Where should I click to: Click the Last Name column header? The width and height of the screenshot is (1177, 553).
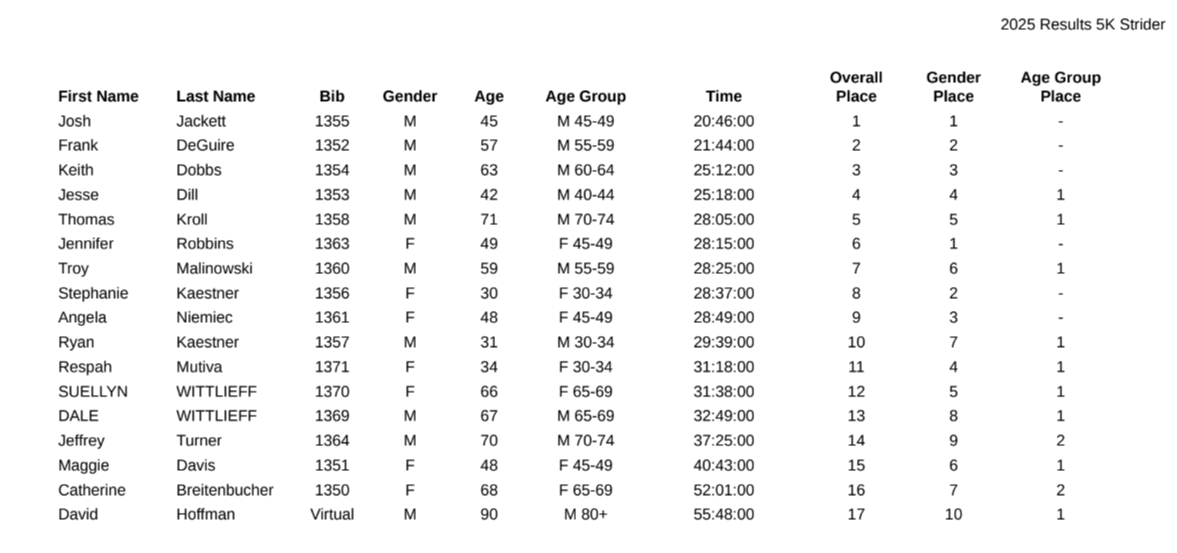click(215, 97)
